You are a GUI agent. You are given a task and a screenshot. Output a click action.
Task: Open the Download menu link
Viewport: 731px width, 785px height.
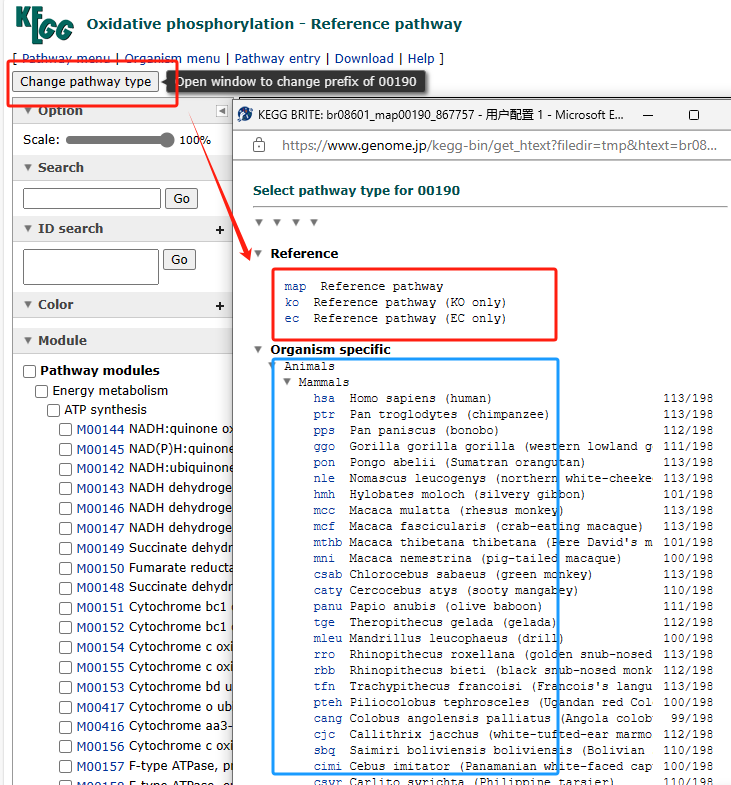tap(364, 59)
